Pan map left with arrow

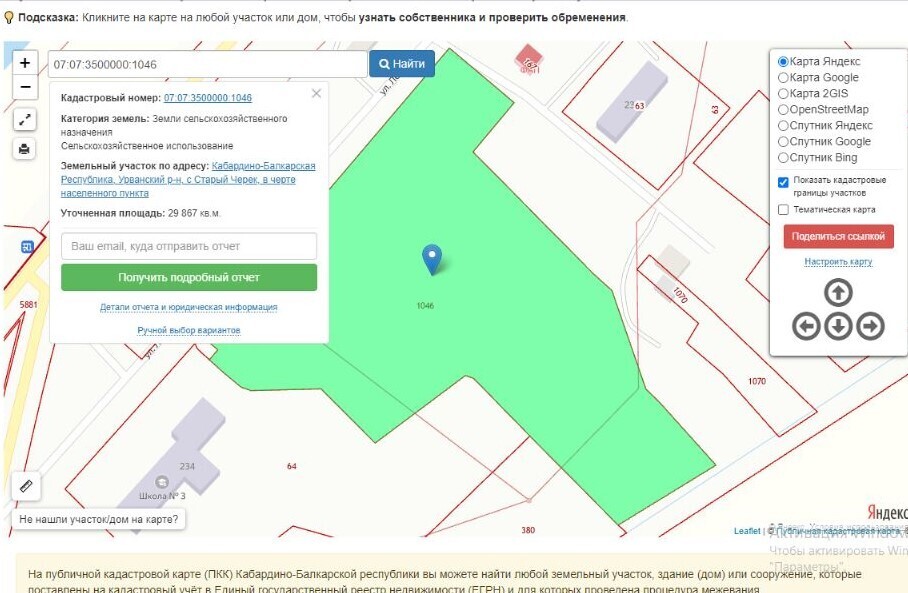806,326
